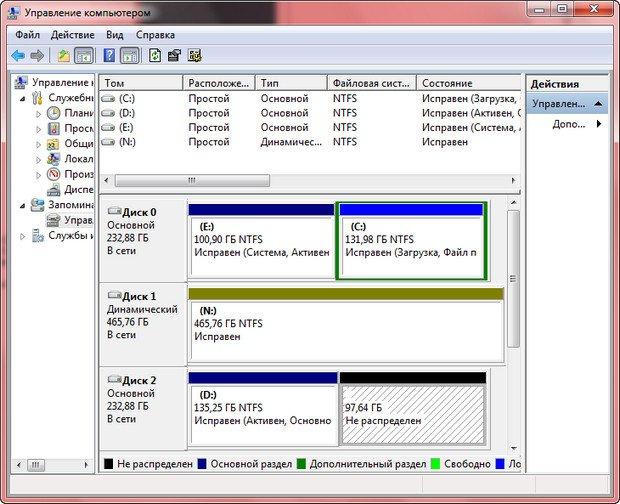
Task: Sort by the Том column header
Action: tap(140, 83)
